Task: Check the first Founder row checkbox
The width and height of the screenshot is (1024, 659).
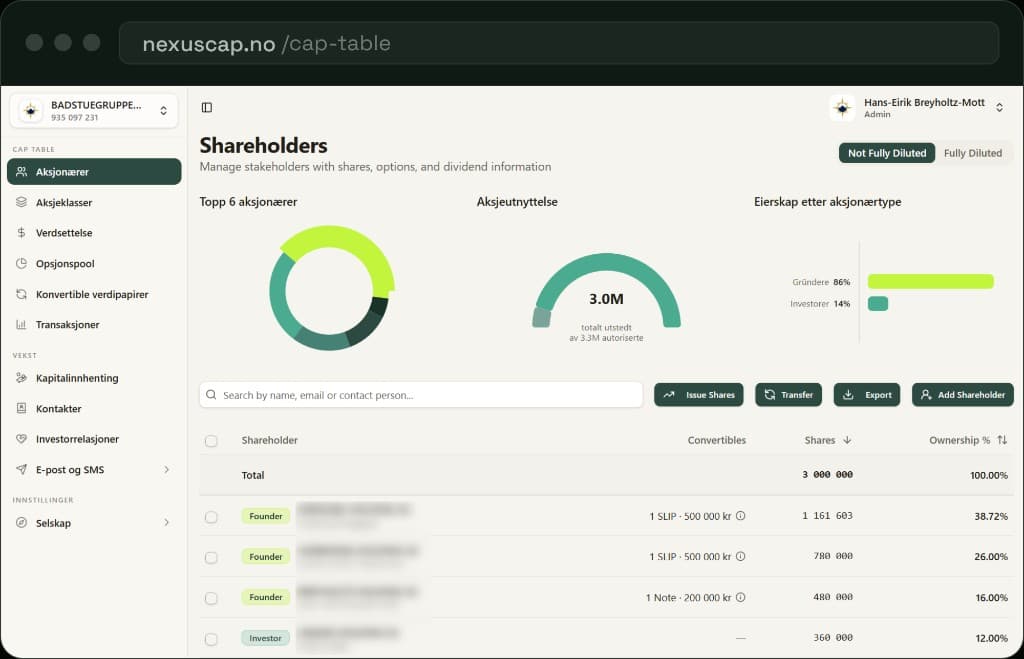Action: [x=211, y=517]
